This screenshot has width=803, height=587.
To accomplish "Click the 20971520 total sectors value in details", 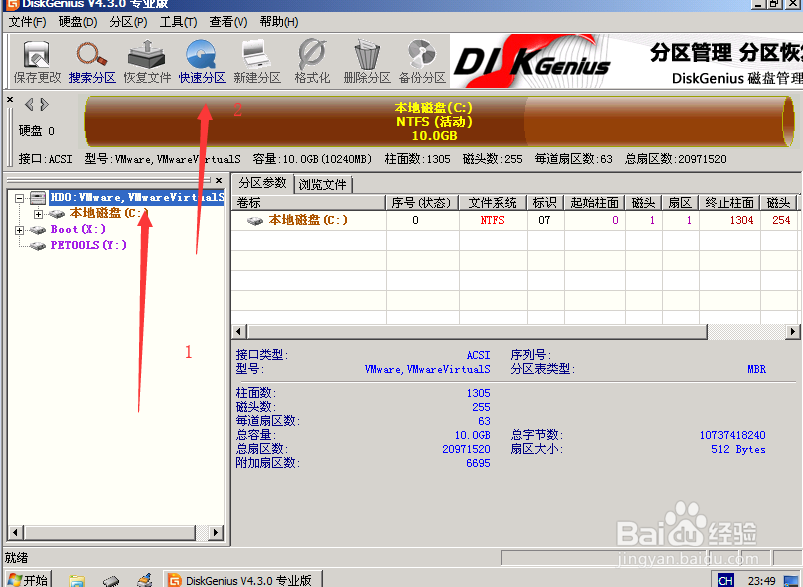I will [467, 449].
